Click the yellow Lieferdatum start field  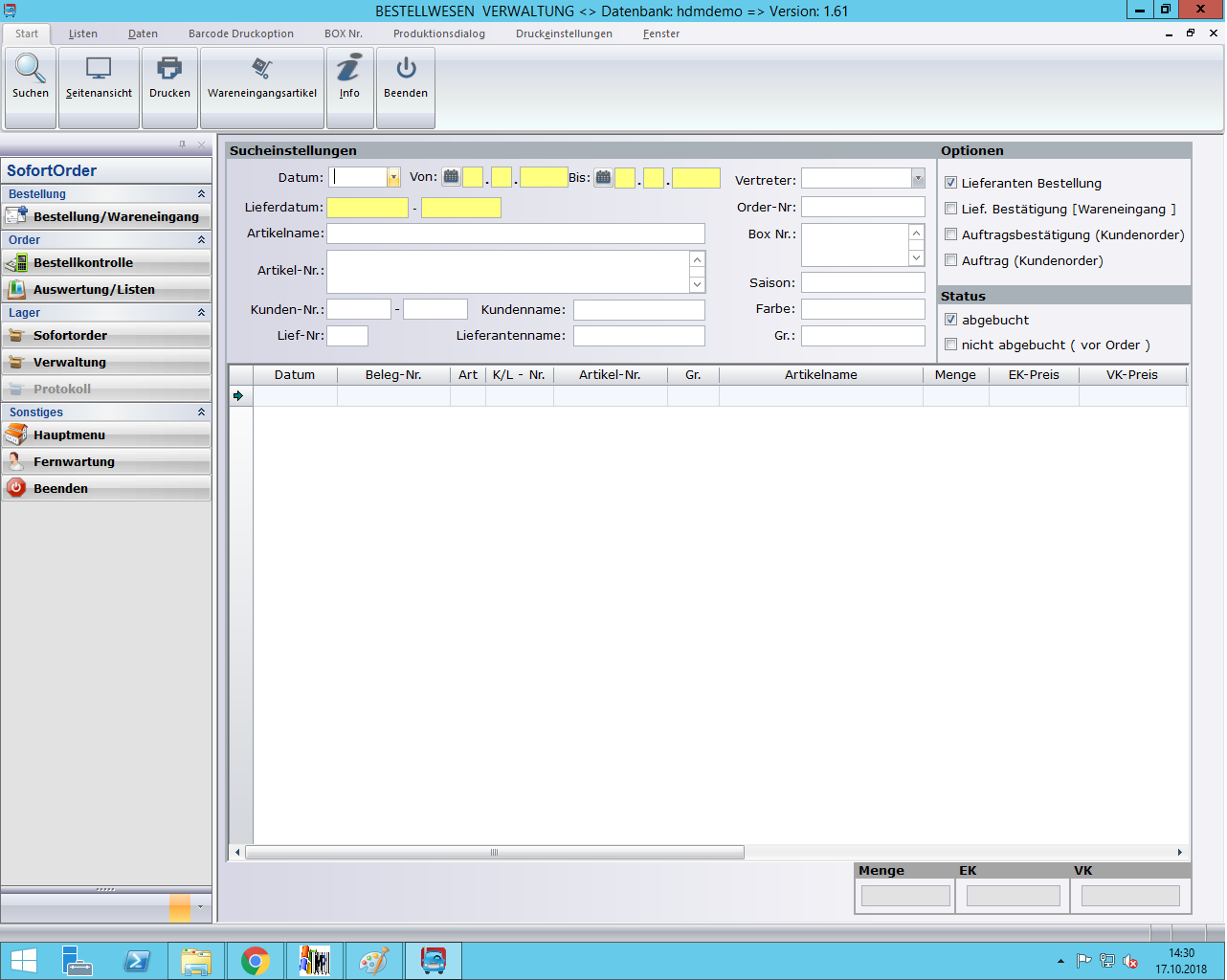pos(368,208)
